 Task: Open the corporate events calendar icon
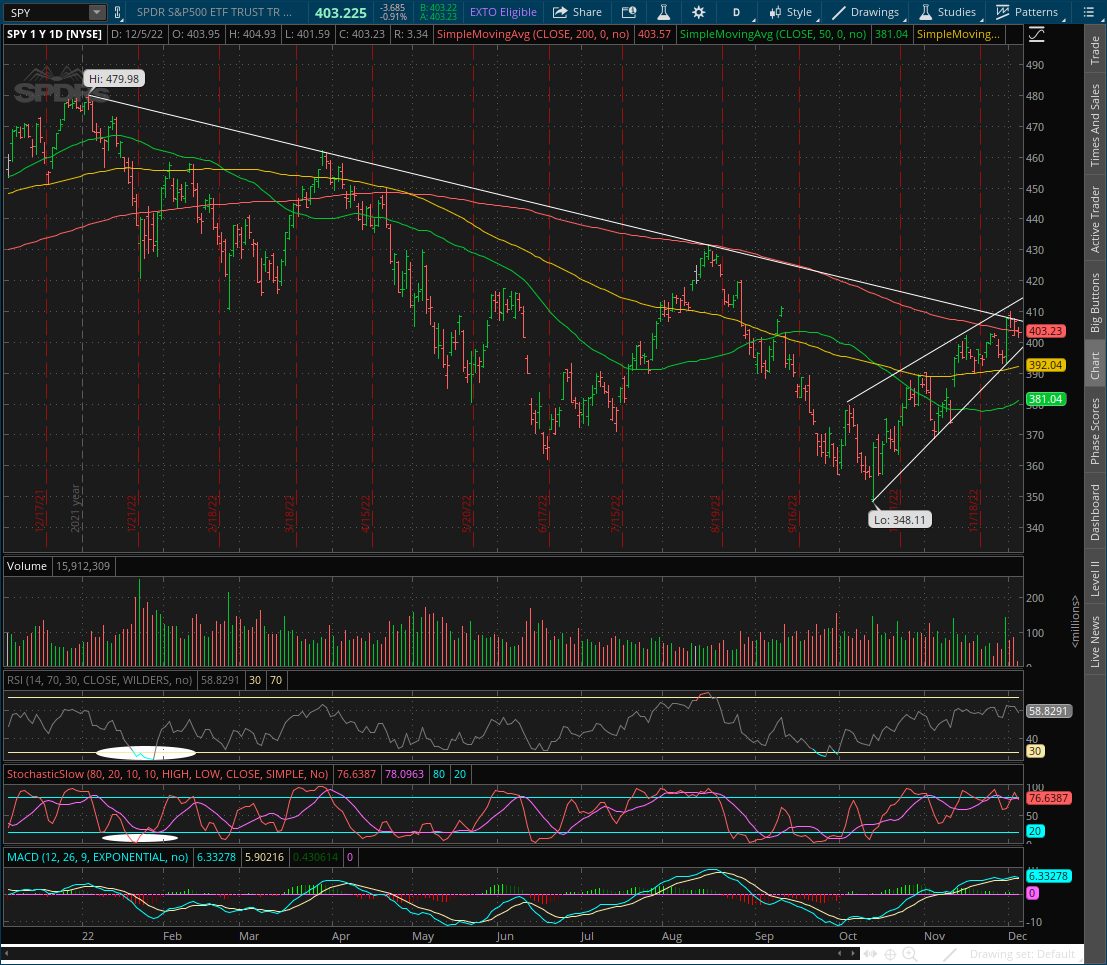[x=628, y=12]
